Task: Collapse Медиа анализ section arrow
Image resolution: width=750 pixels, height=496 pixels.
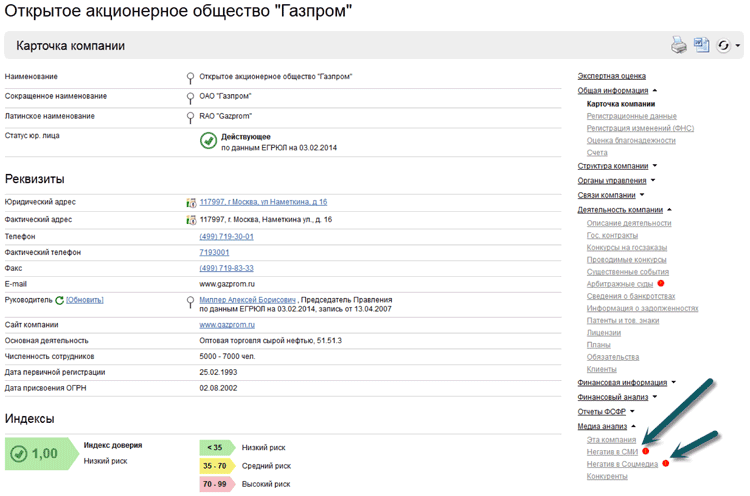Action: point(633,426)
